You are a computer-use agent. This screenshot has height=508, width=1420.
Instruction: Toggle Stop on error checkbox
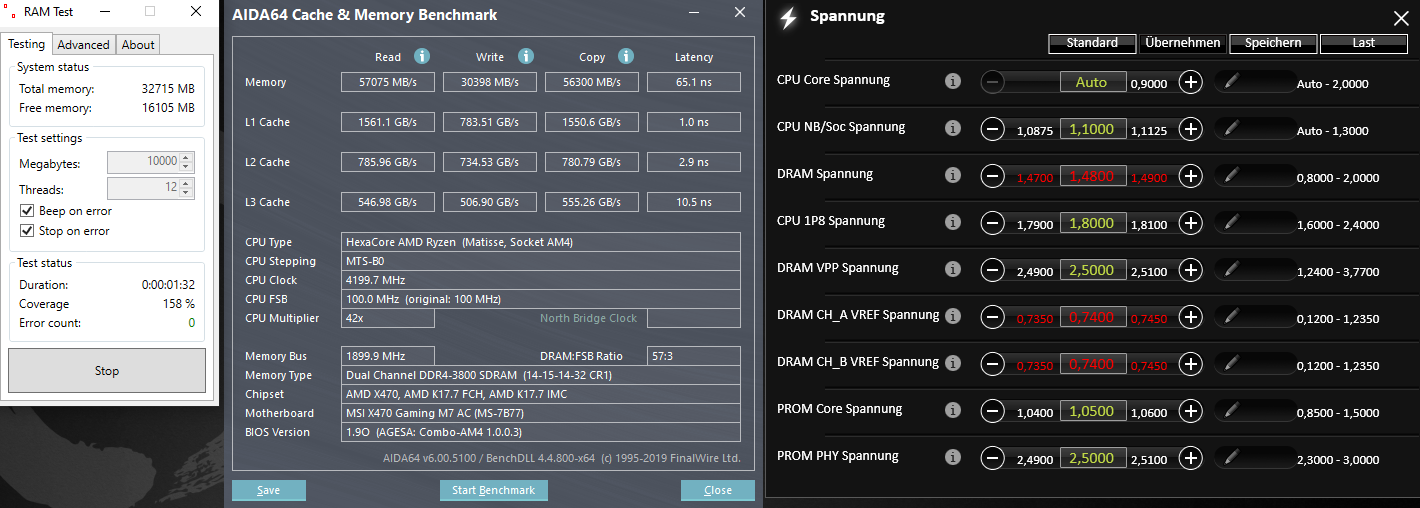pyautogui.click(x=27, y=231)
